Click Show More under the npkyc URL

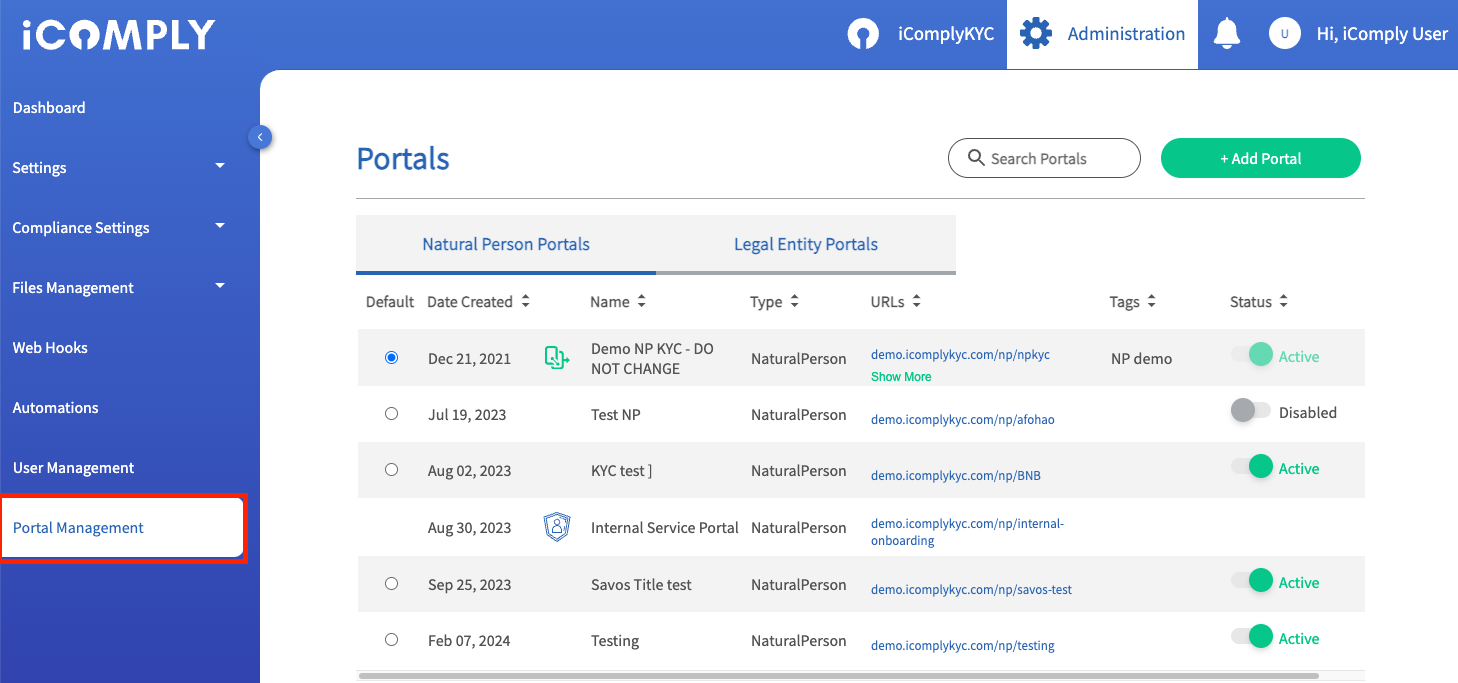(901, 377)
